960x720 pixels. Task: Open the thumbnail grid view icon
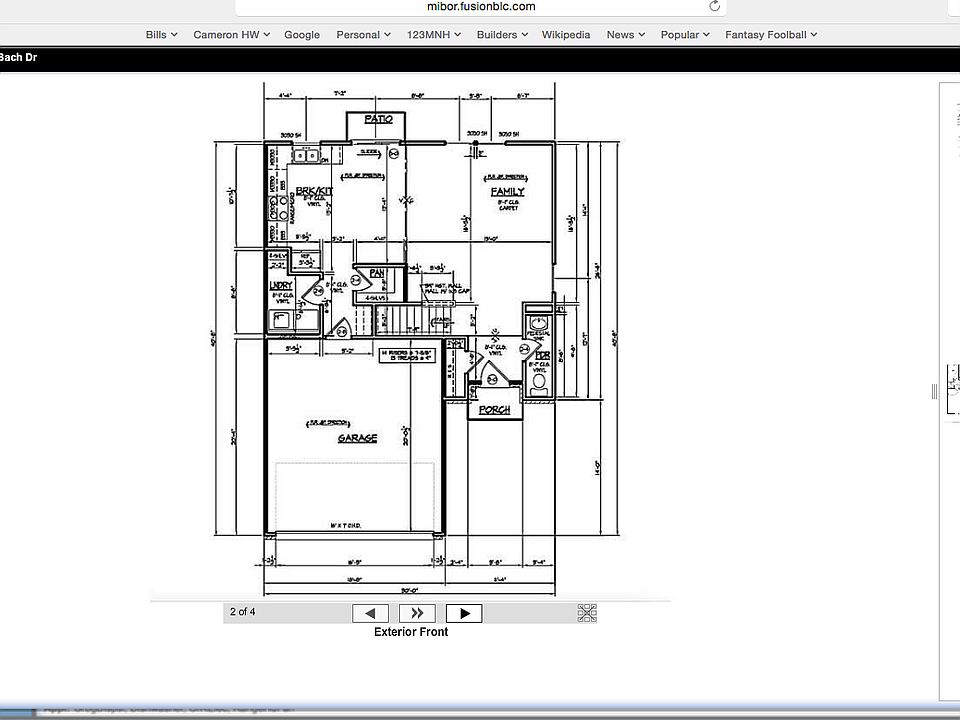coord(587,613)
